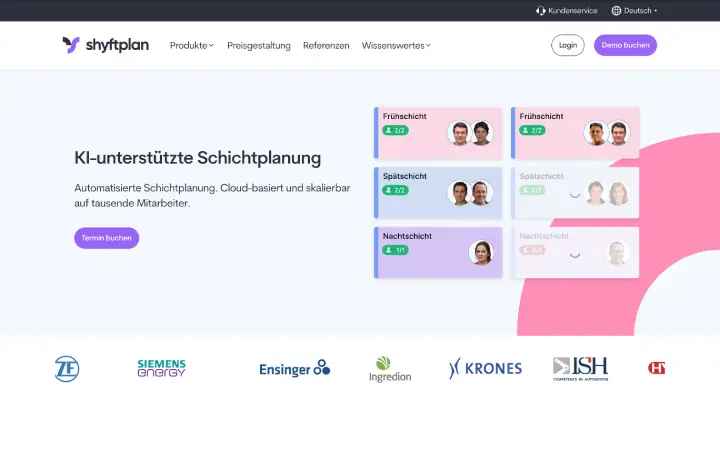The width and height of the screenshot is (720, 450).
Task: Click the faded Nachtschicht card on right
Action: tap(575, 253)
